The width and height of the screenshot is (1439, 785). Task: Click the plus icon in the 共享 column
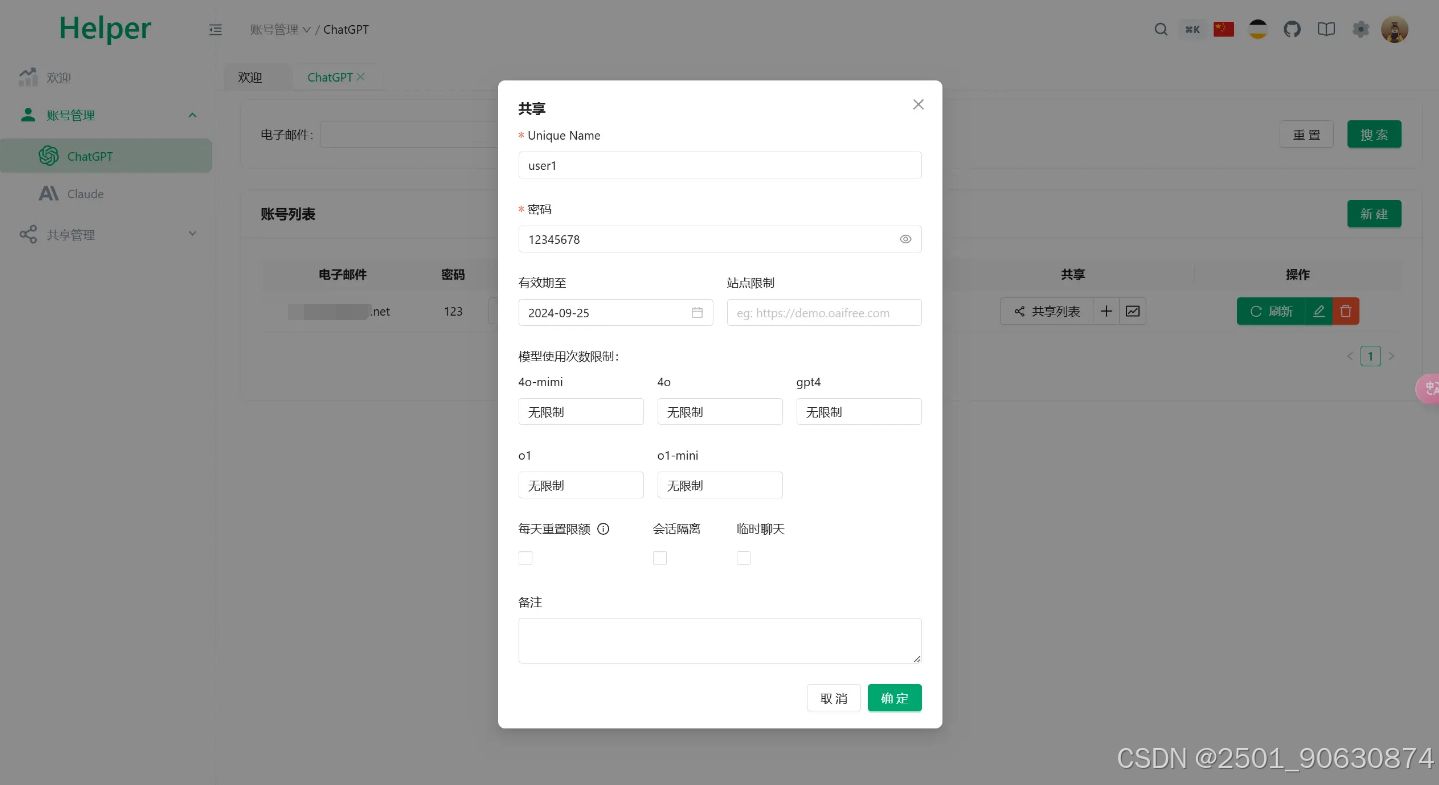point(1106,311)
